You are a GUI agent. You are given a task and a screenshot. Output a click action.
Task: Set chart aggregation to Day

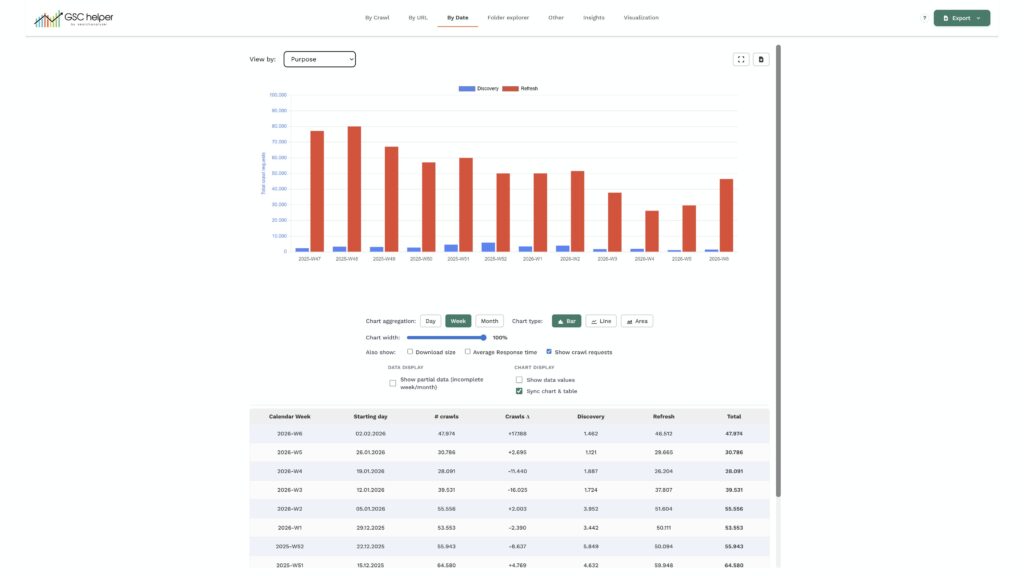430,321
